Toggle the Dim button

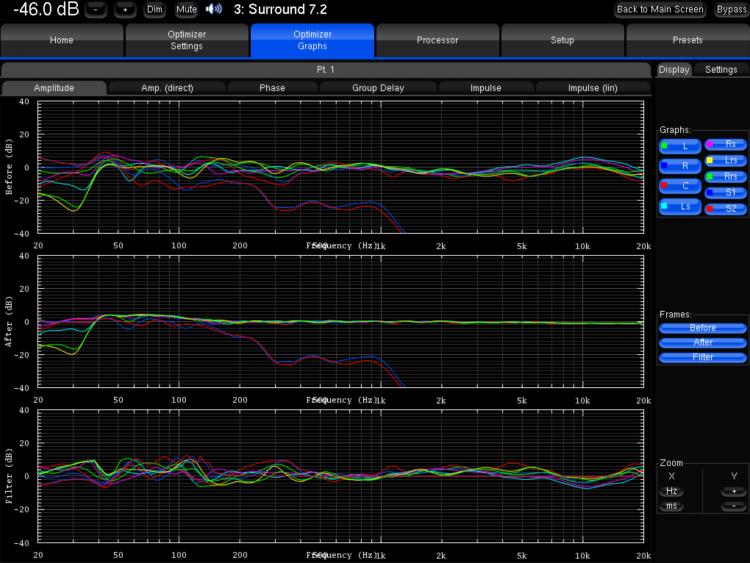click(154, 10)
